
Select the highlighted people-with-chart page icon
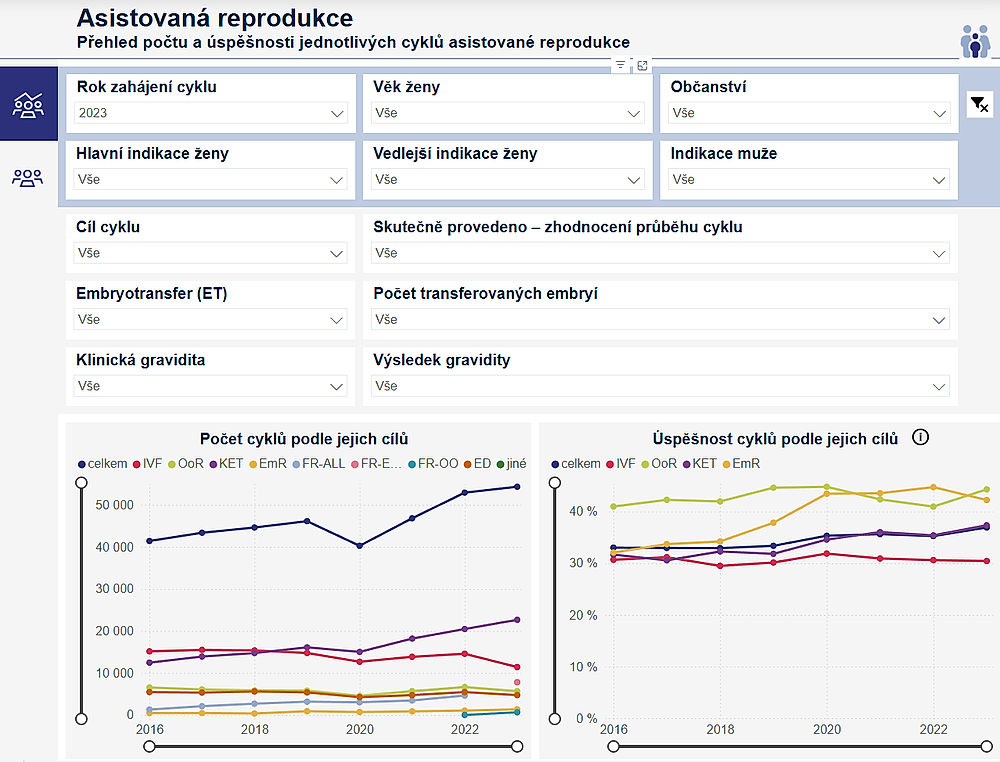coord(29,103)
